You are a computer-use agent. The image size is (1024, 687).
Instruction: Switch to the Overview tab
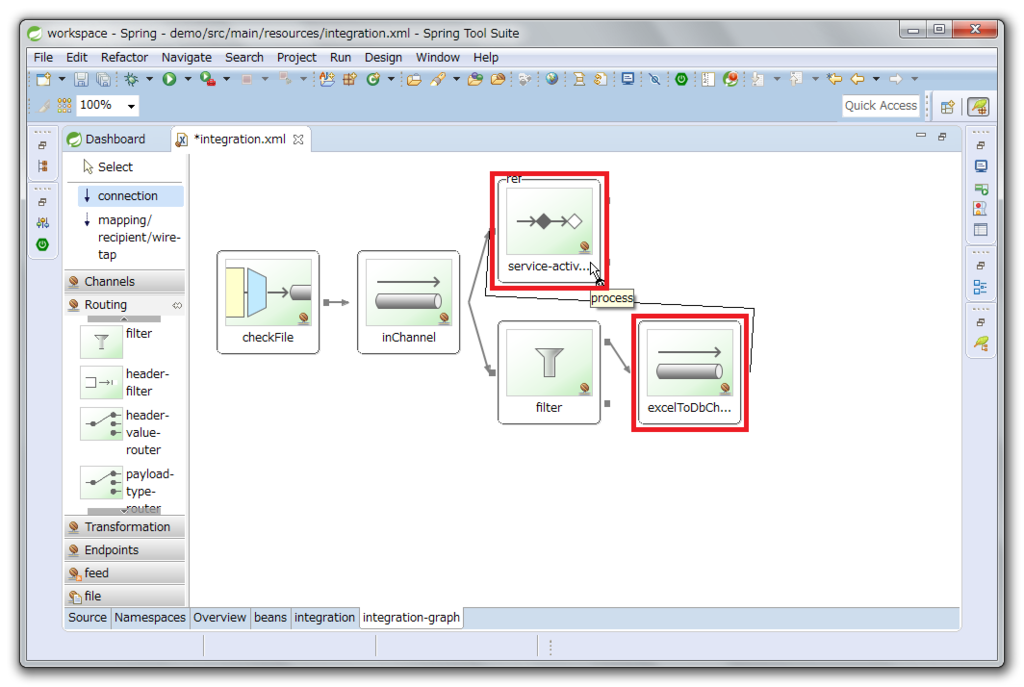point(219,618)
